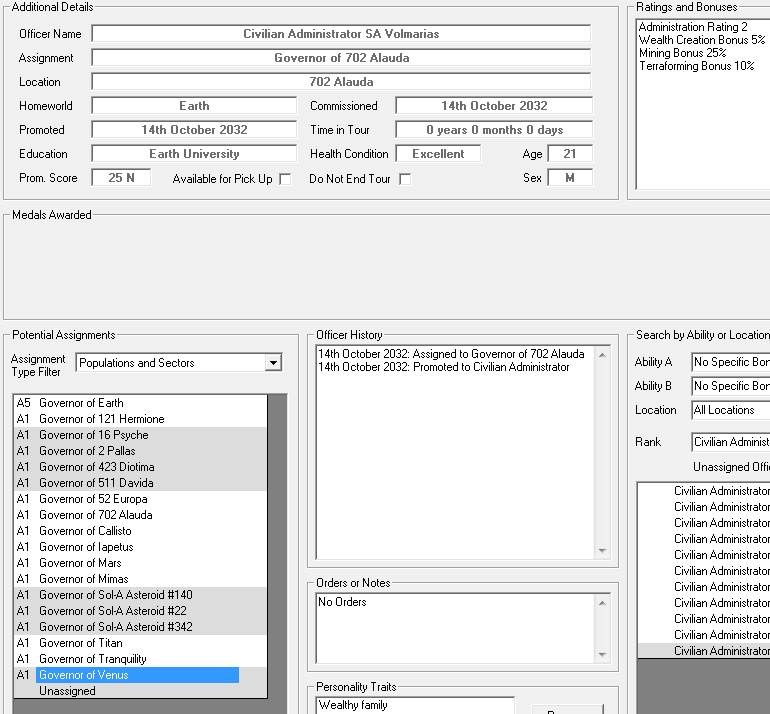
Task: Select Governor of Tranquility
Action: pyautogui.click(x=140, y=659)
